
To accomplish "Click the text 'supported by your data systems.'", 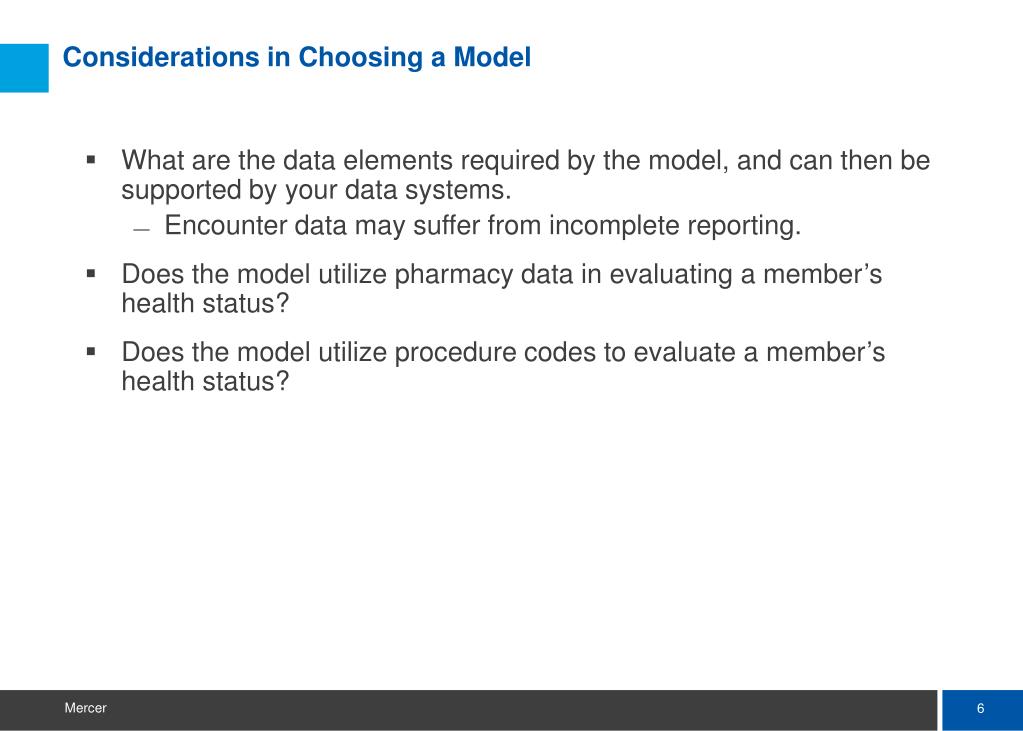I will [x=316, y=191].
